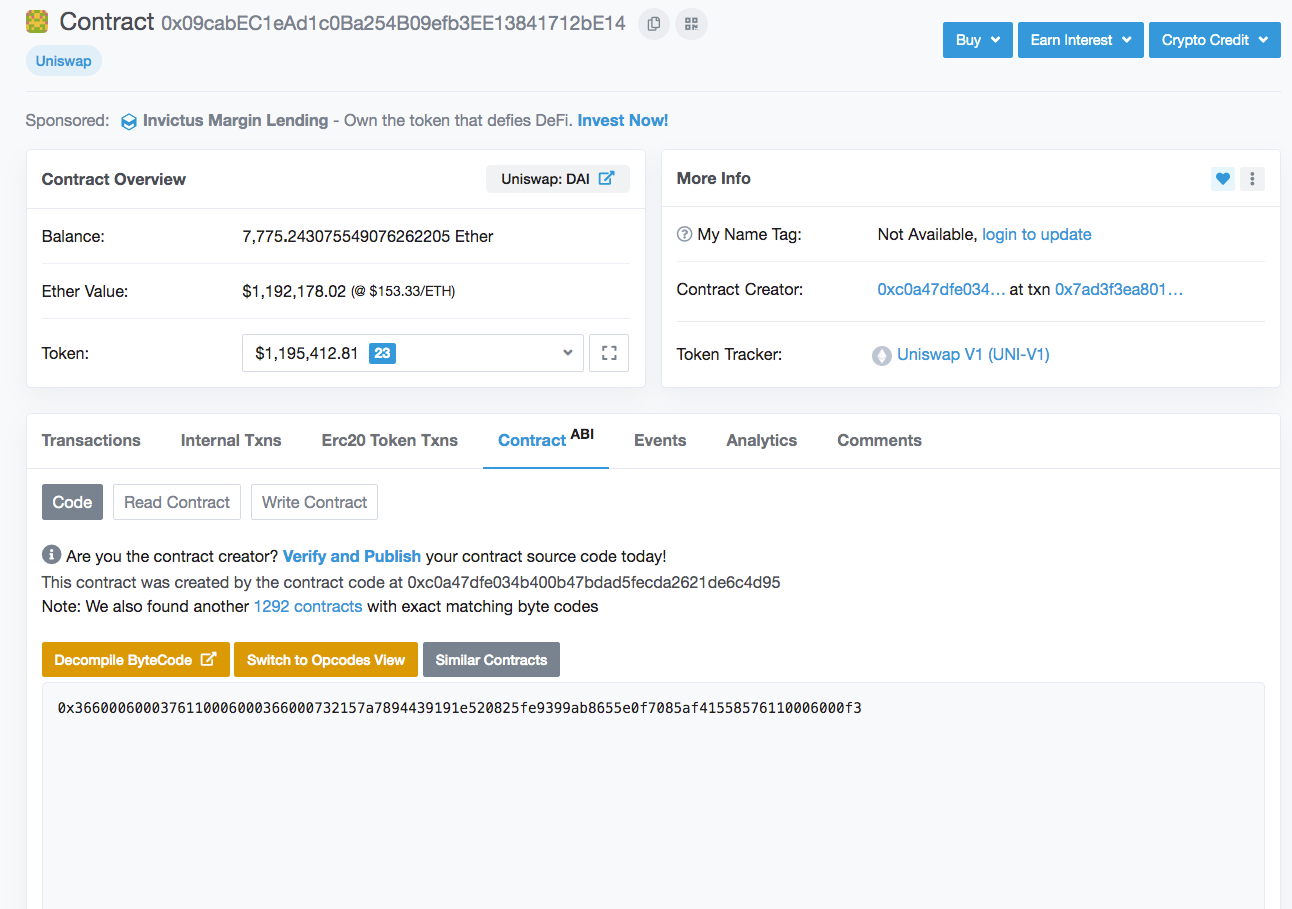Viewport: 1292px width, 909px height.
Task: Open the Erc20 Token Txns tab
Action: pyautogui.click(x=390, y=440)
